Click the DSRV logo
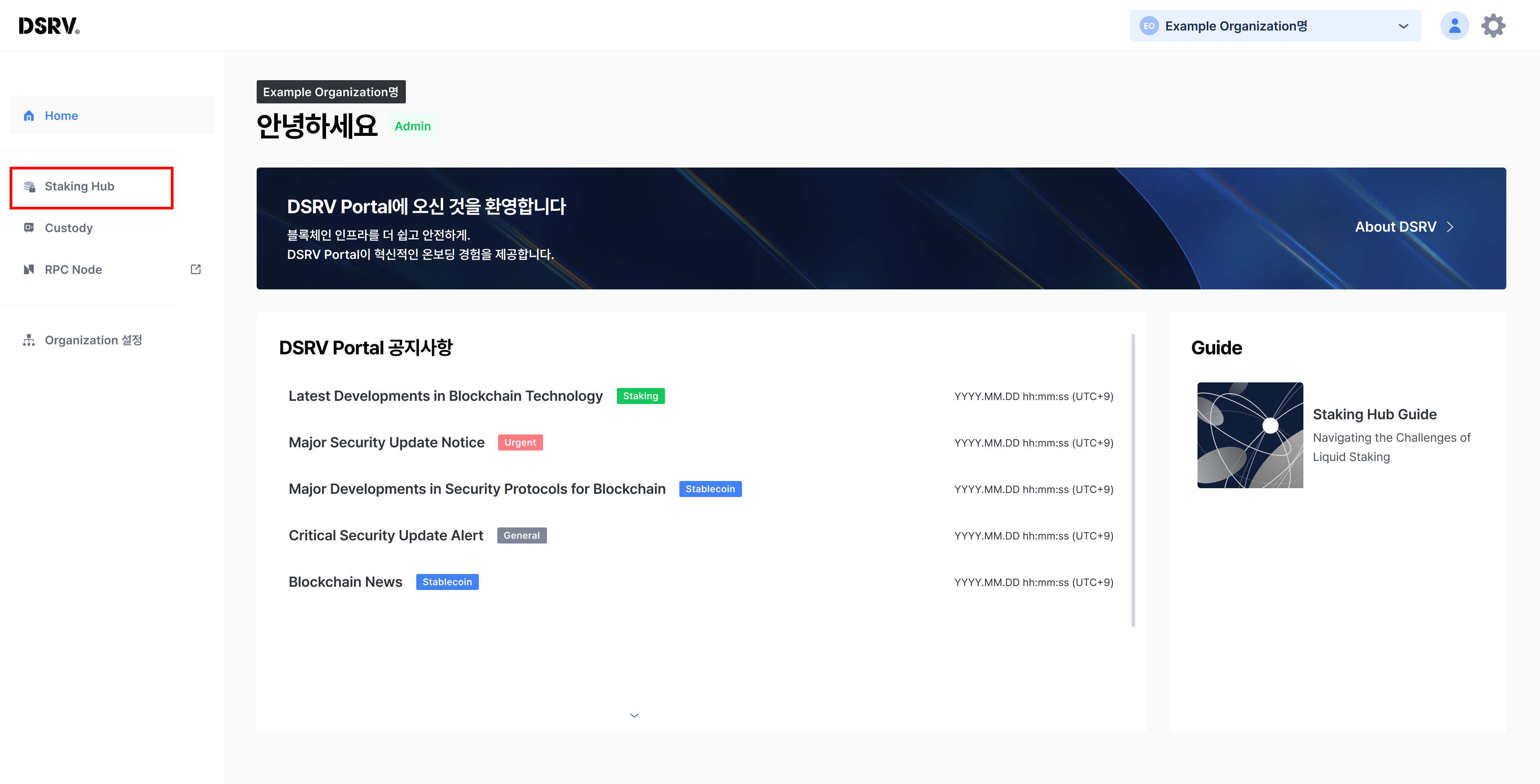This screenshot has width=1540, height=784. (x=49, y=26)
